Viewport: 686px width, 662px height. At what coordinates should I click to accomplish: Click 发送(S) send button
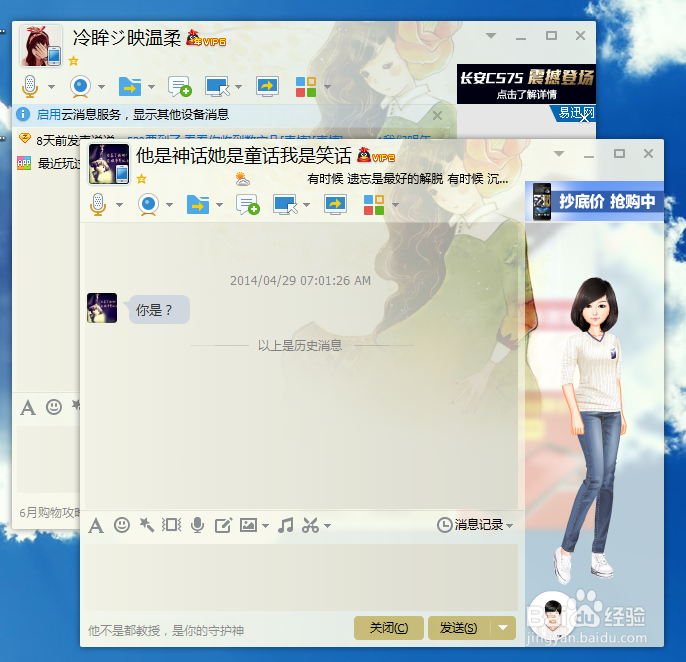(459, 628)
